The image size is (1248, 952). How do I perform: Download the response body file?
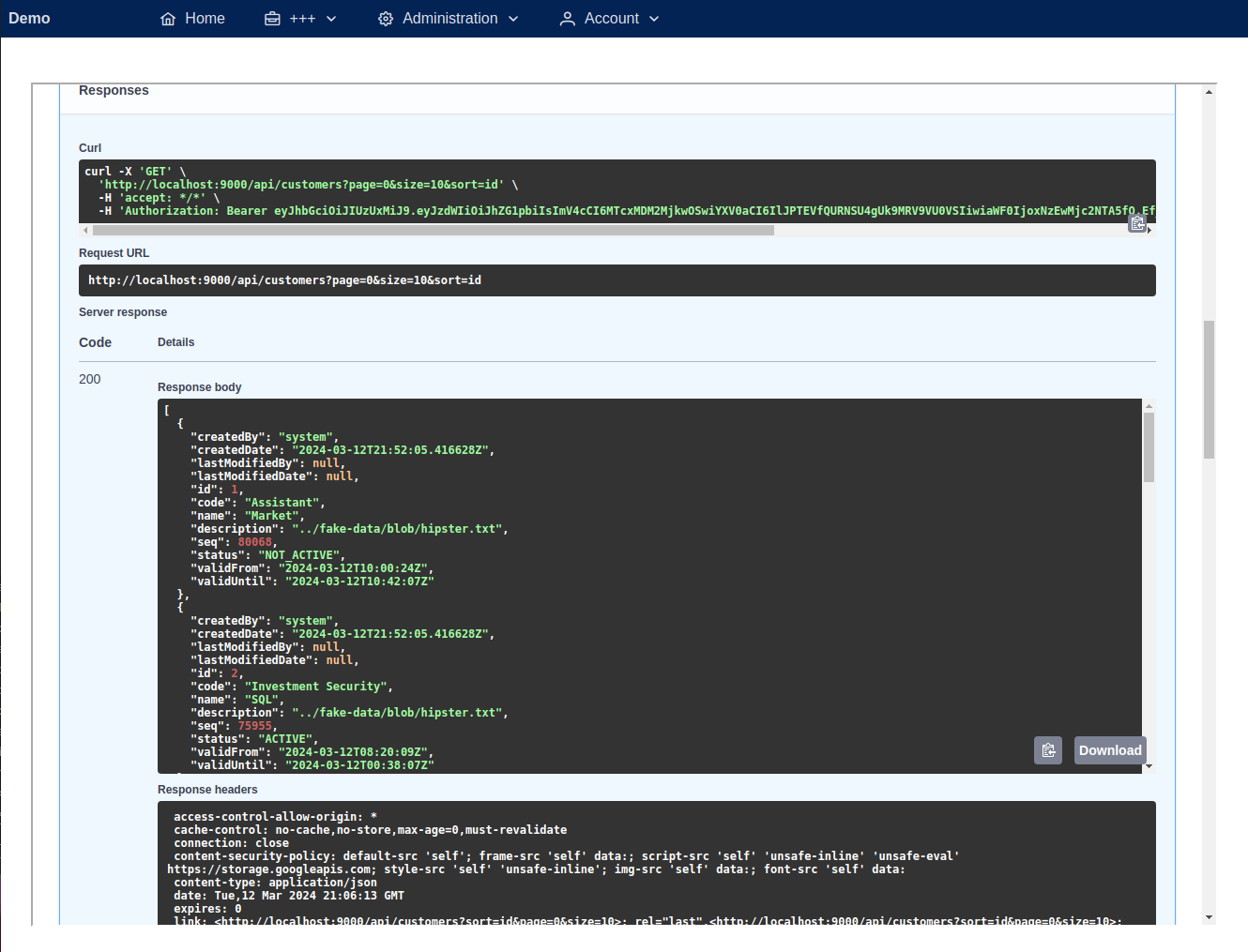pyautogui.click(x=1109, y=750)
